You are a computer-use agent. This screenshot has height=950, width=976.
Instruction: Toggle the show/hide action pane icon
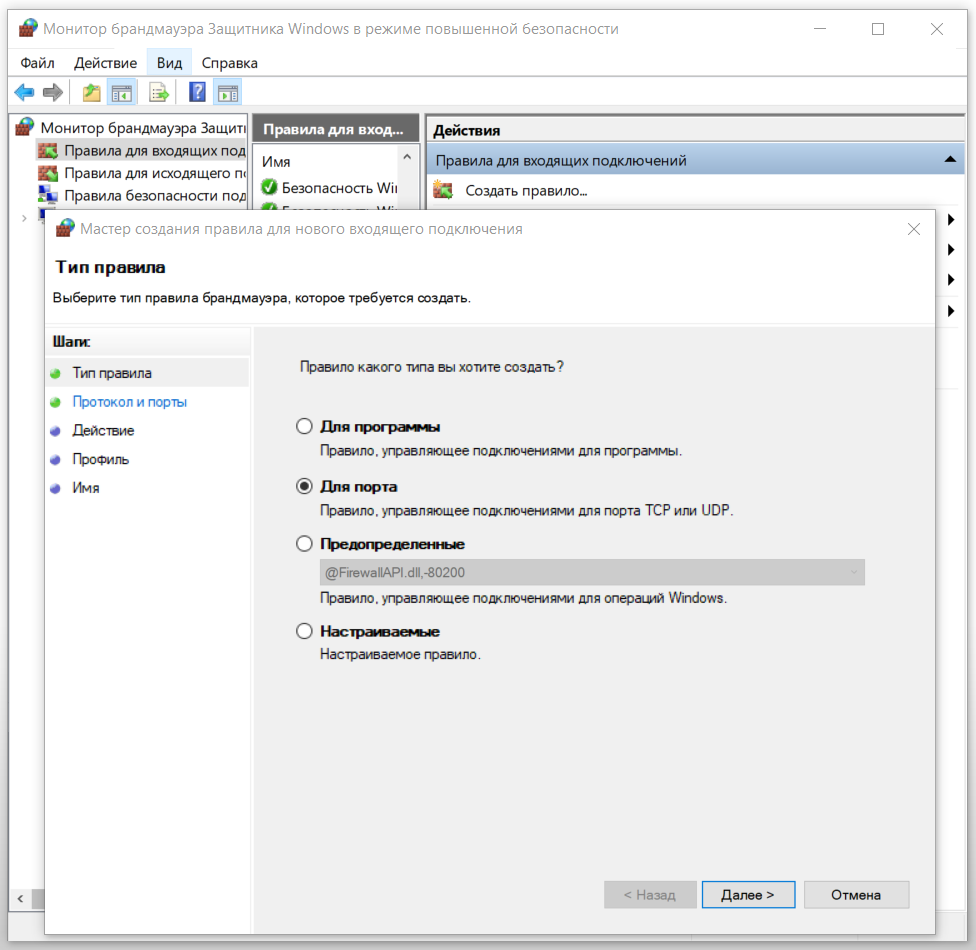click(x=227, y=93)
